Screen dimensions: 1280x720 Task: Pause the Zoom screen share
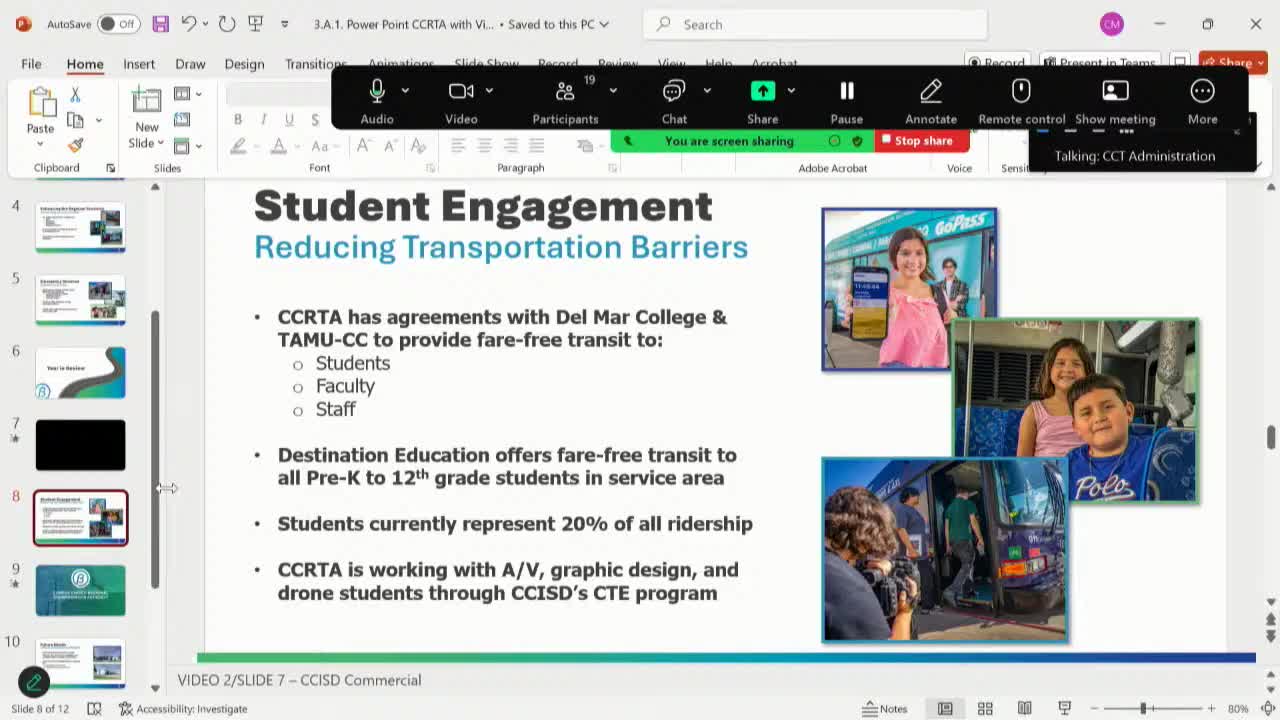(x=846, y=100)
